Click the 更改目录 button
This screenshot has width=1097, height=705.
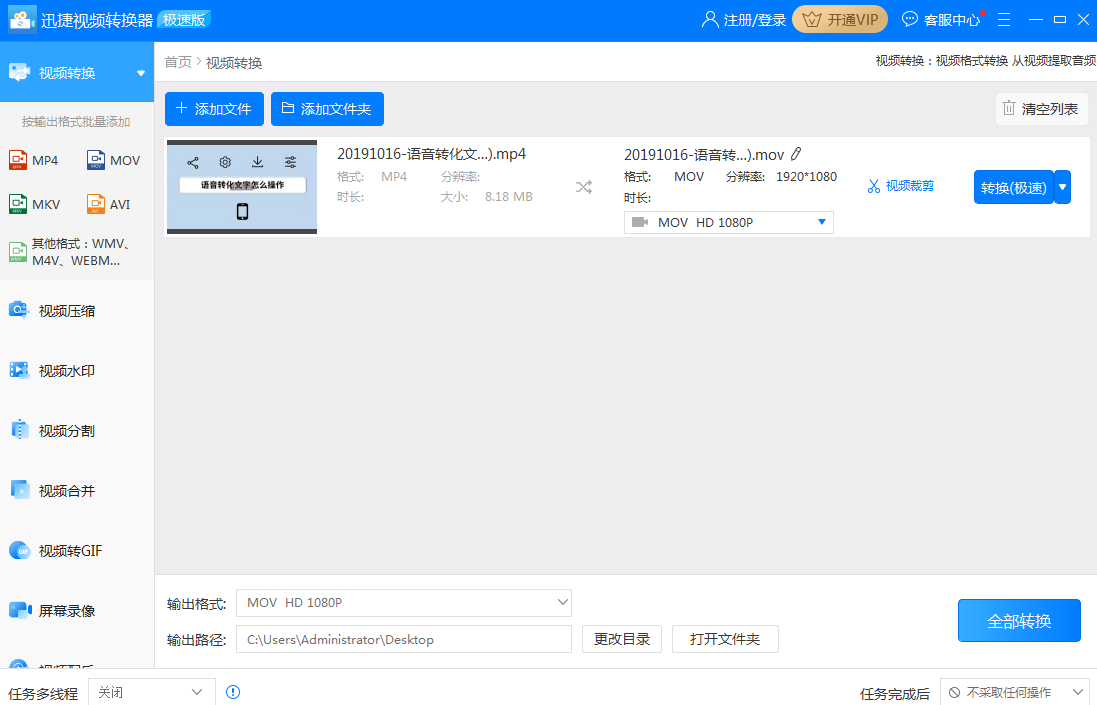click(x=622, y=639)
